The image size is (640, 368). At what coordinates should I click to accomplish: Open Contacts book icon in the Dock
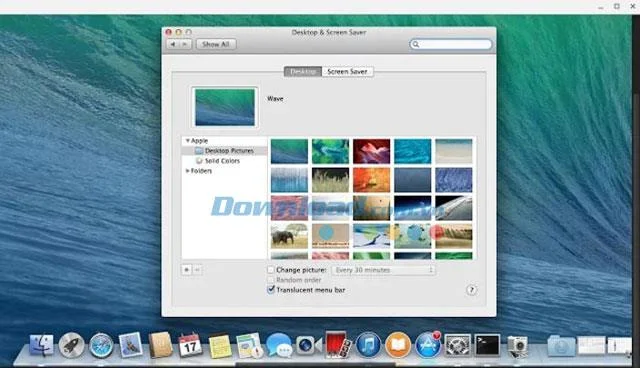tap(160, 345)
